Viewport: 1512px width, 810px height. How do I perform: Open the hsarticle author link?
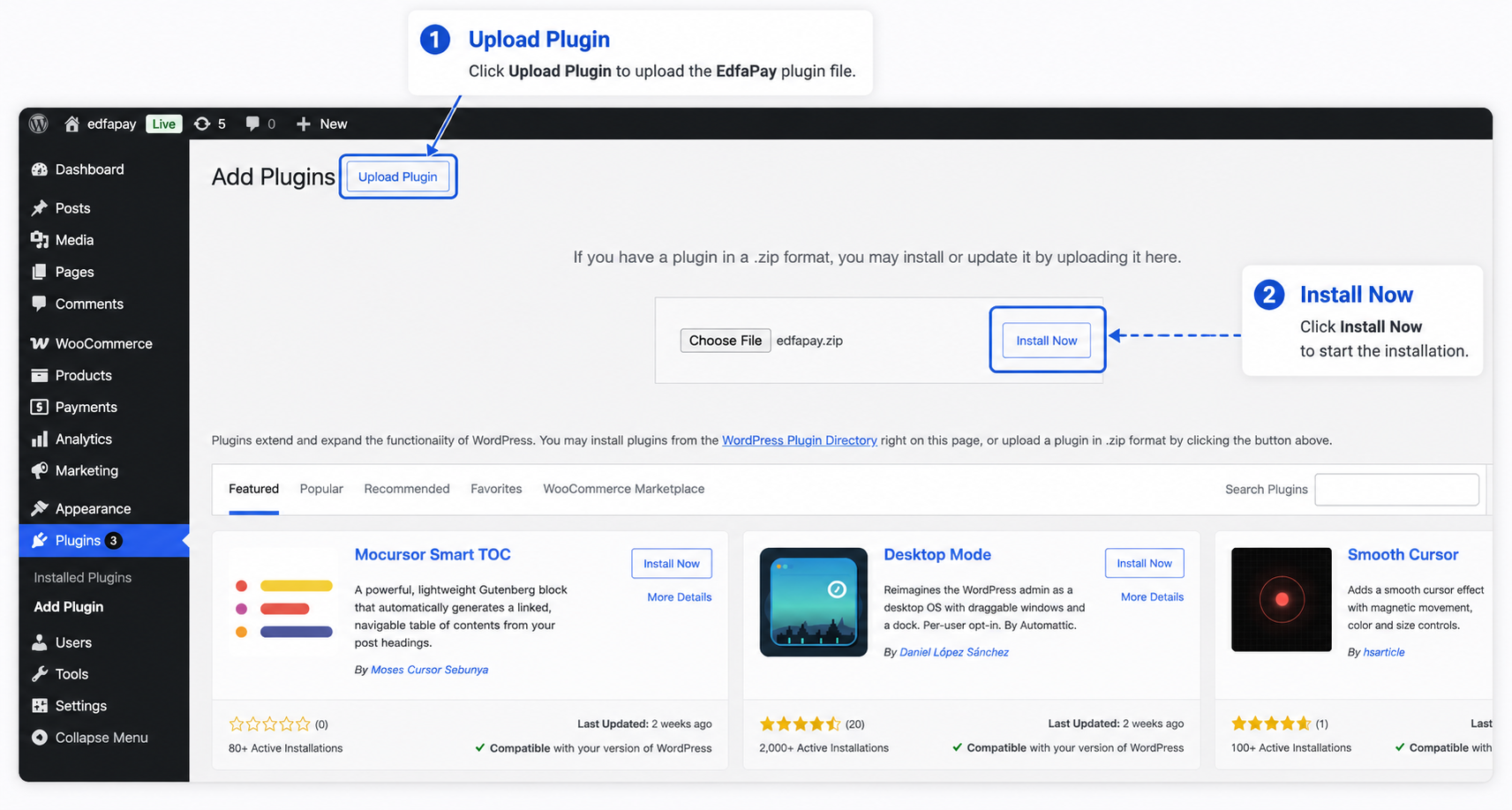tap(1384, 652)
